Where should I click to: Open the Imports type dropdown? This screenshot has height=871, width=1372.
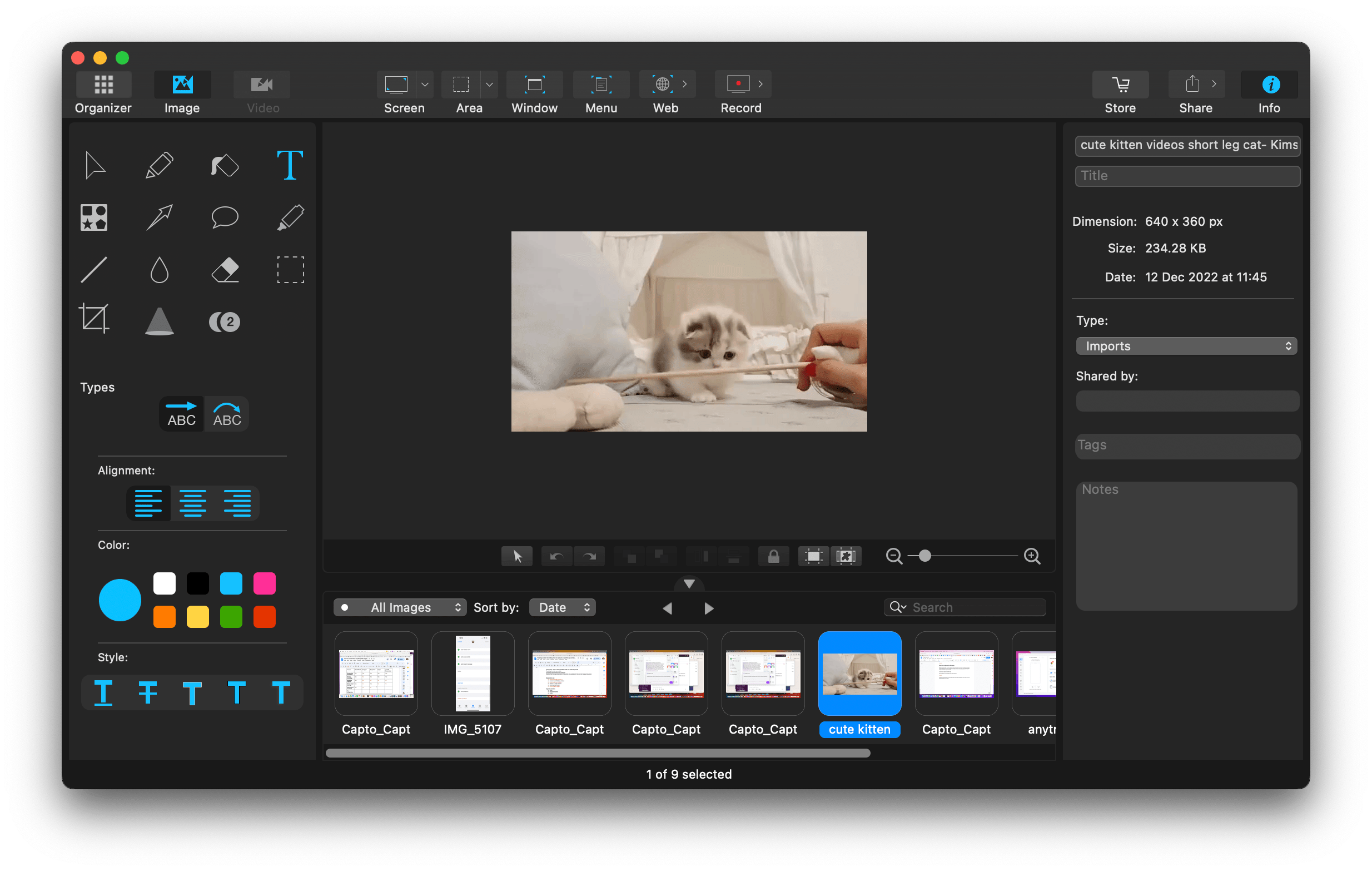(1186, 346)
